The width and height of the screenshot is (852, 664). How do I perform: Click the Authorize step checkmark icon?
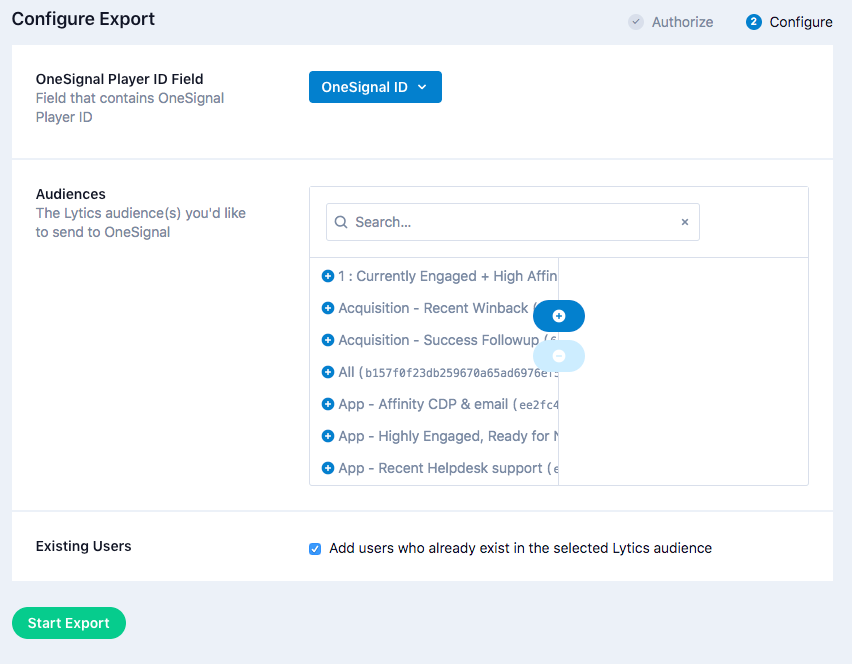636,22
